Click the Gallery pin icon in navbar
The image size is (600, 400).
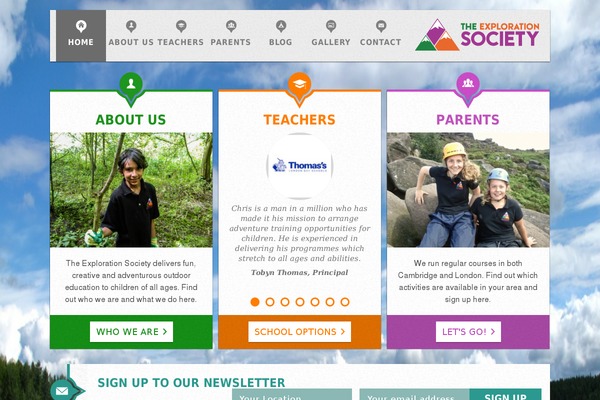point(331,26)
